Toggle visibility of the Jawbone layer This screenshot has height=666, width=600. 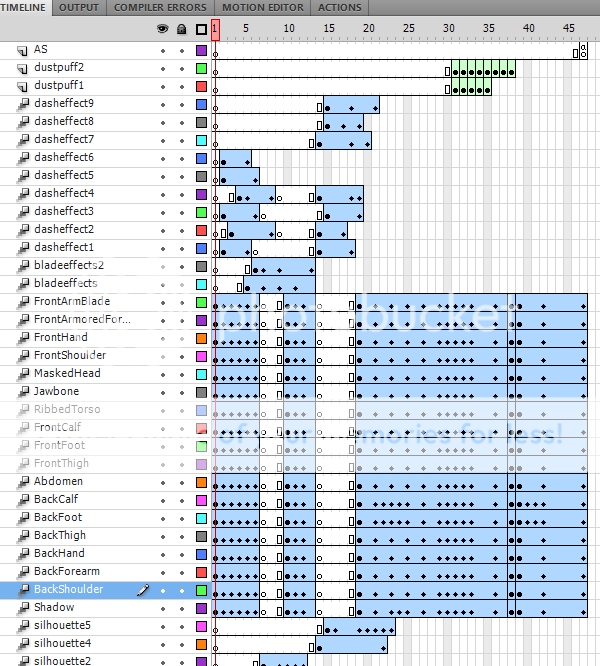163,391
